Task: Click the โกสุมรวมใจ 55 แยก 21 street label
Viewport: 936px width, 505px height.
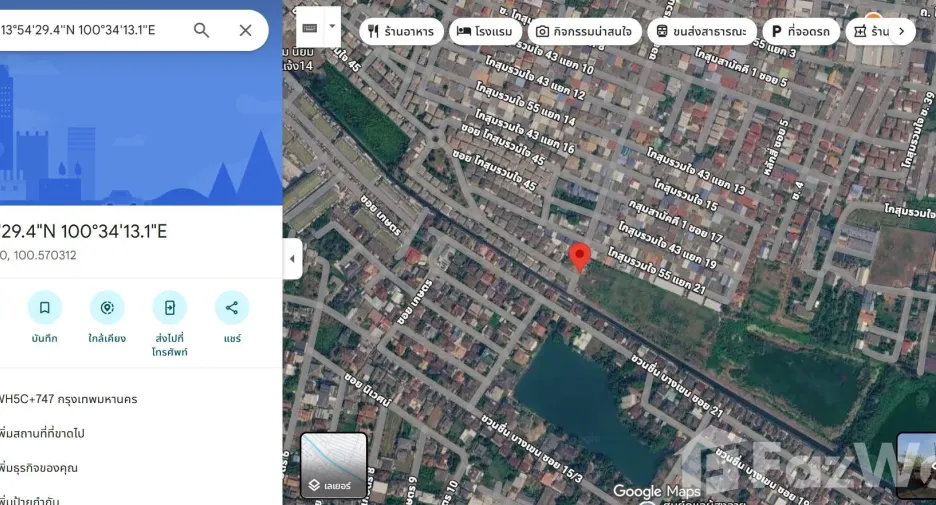Action: coord(657,271)
